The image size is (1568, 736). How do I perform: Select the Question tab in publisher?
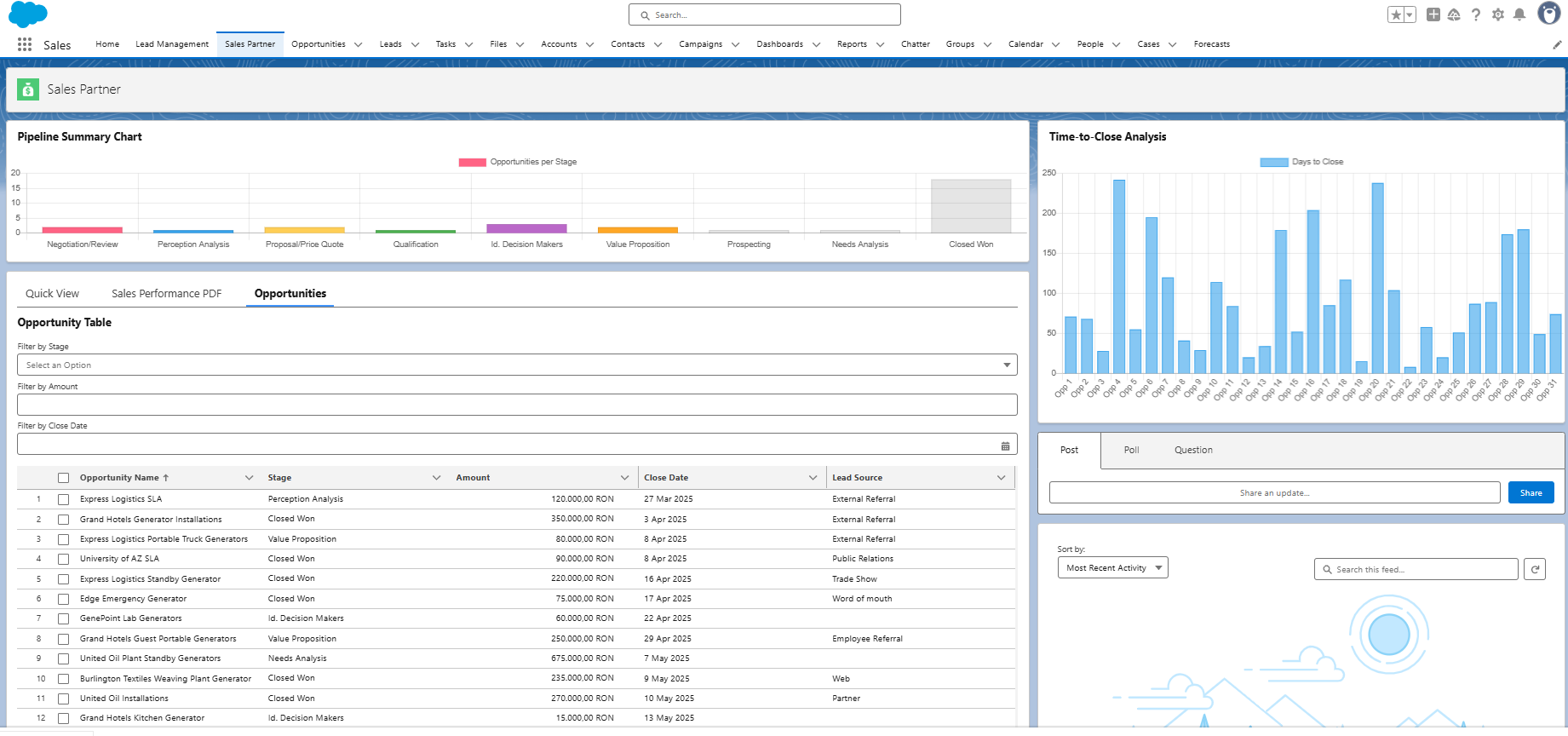coord(1193,451)
